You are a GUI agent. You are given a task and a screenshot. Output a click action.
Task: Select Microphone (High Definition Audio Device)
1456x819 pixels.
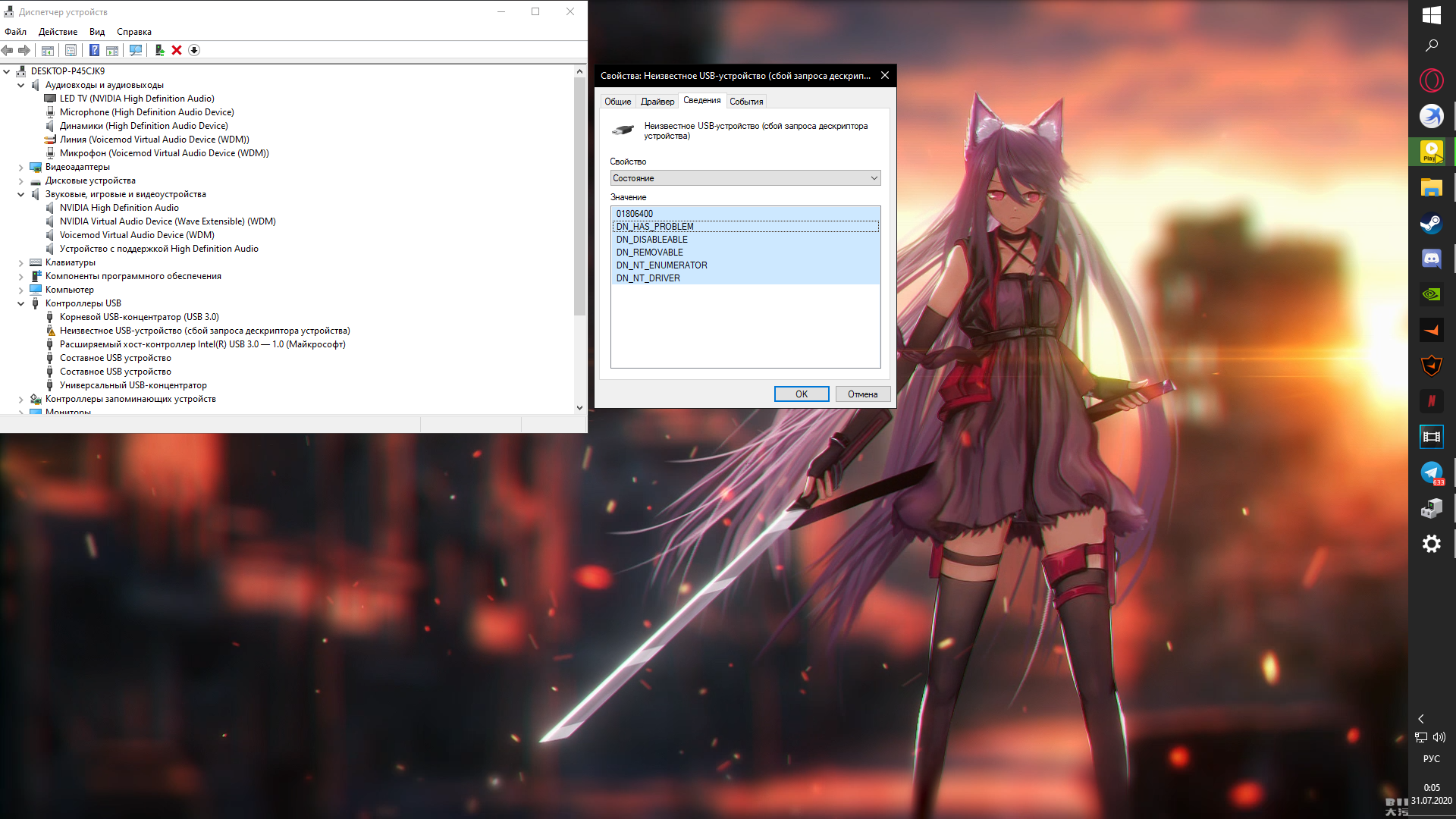coord(147,112)
